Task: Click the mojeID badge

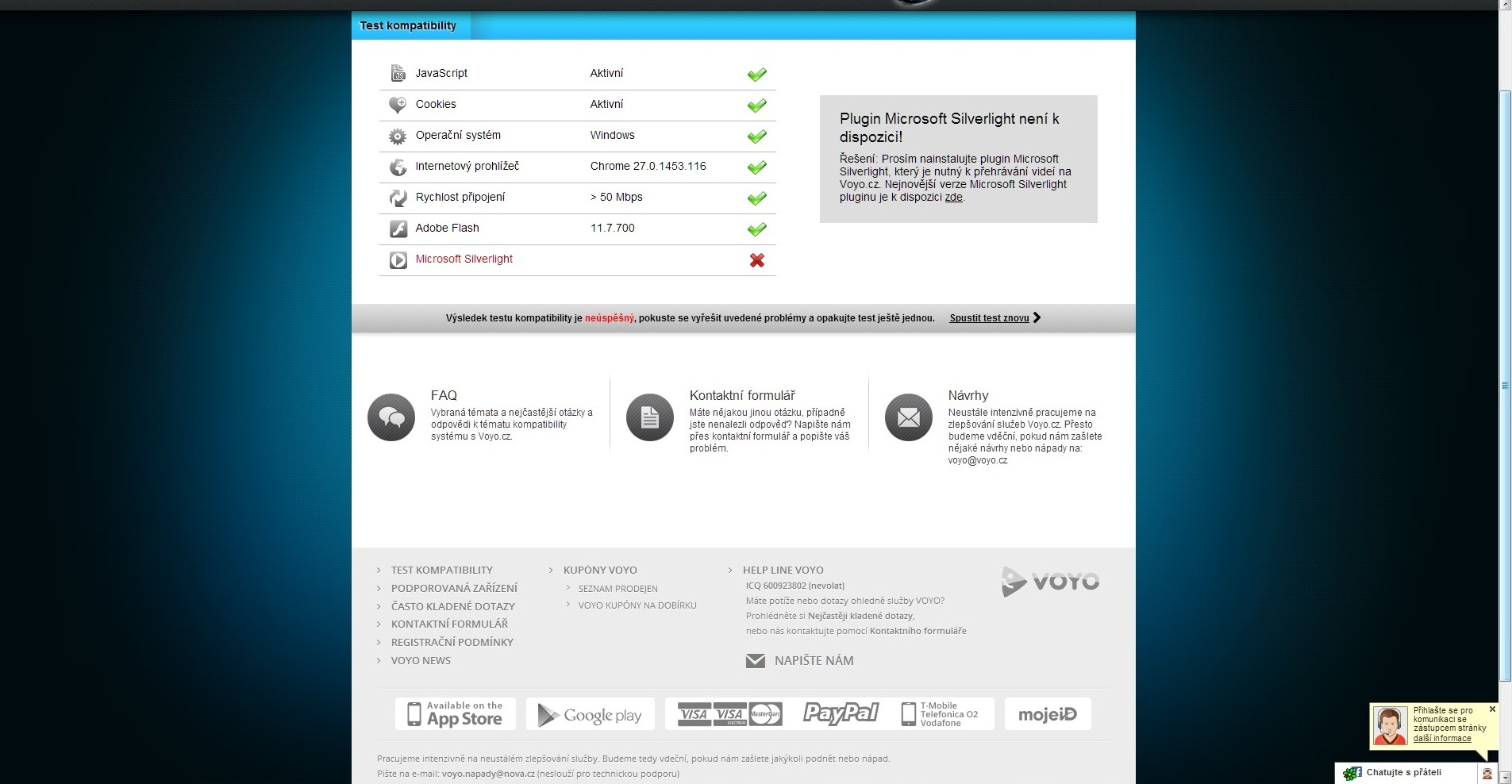Action: [x=1048, y=713]
